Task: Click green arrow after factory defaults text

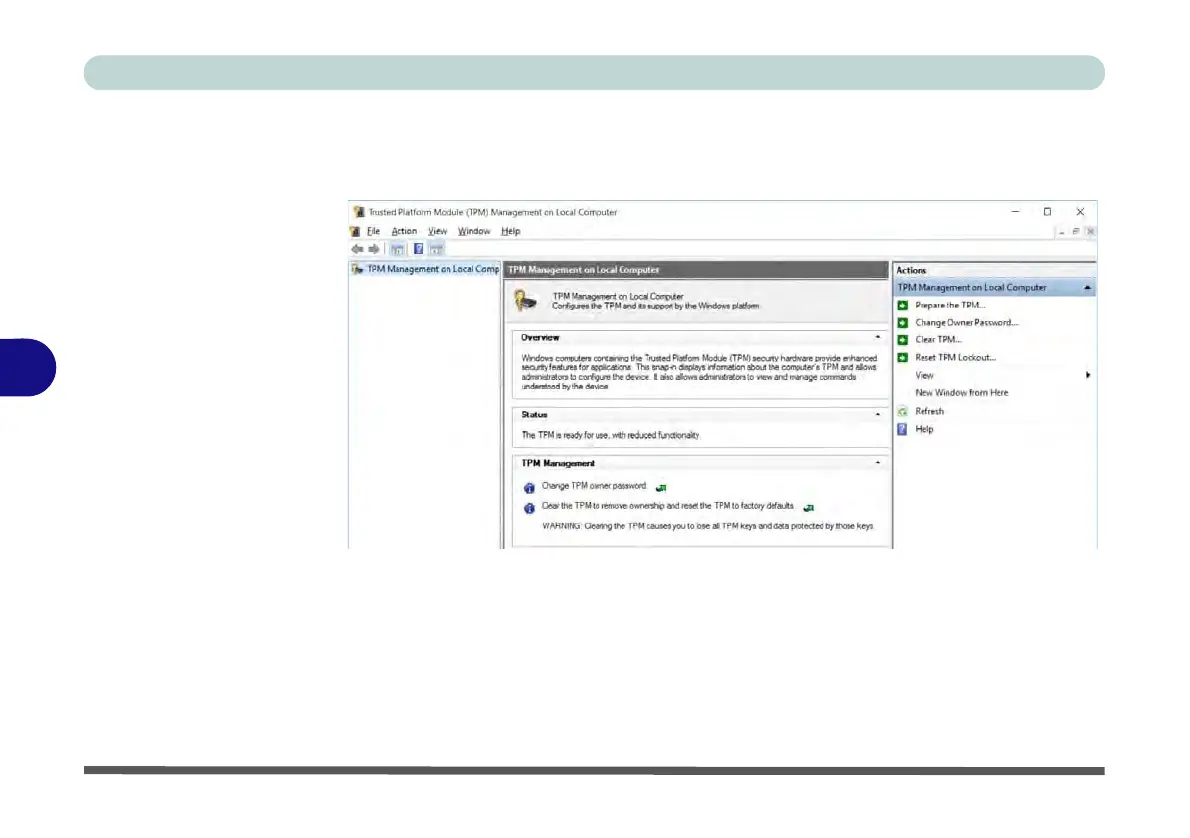Action: (x=809, y=508)
